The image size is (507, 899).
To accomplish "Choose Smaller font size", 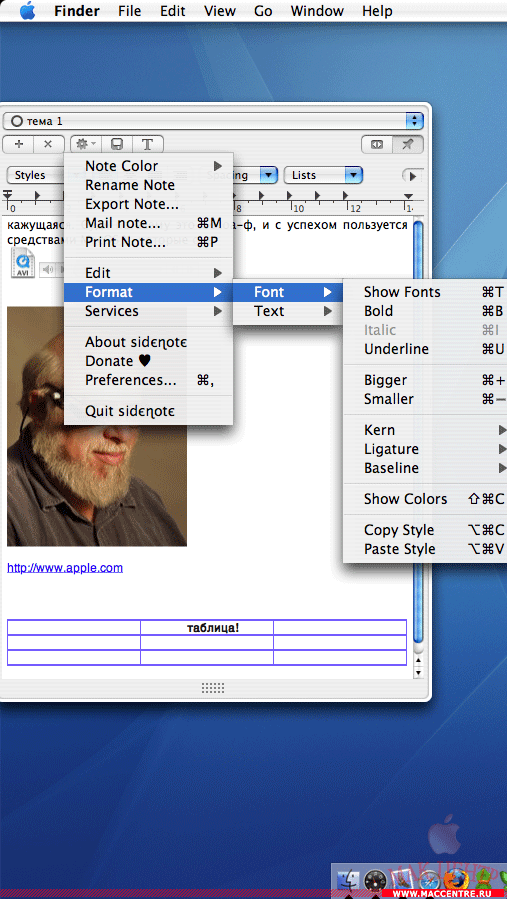I will tap(425, 399).
